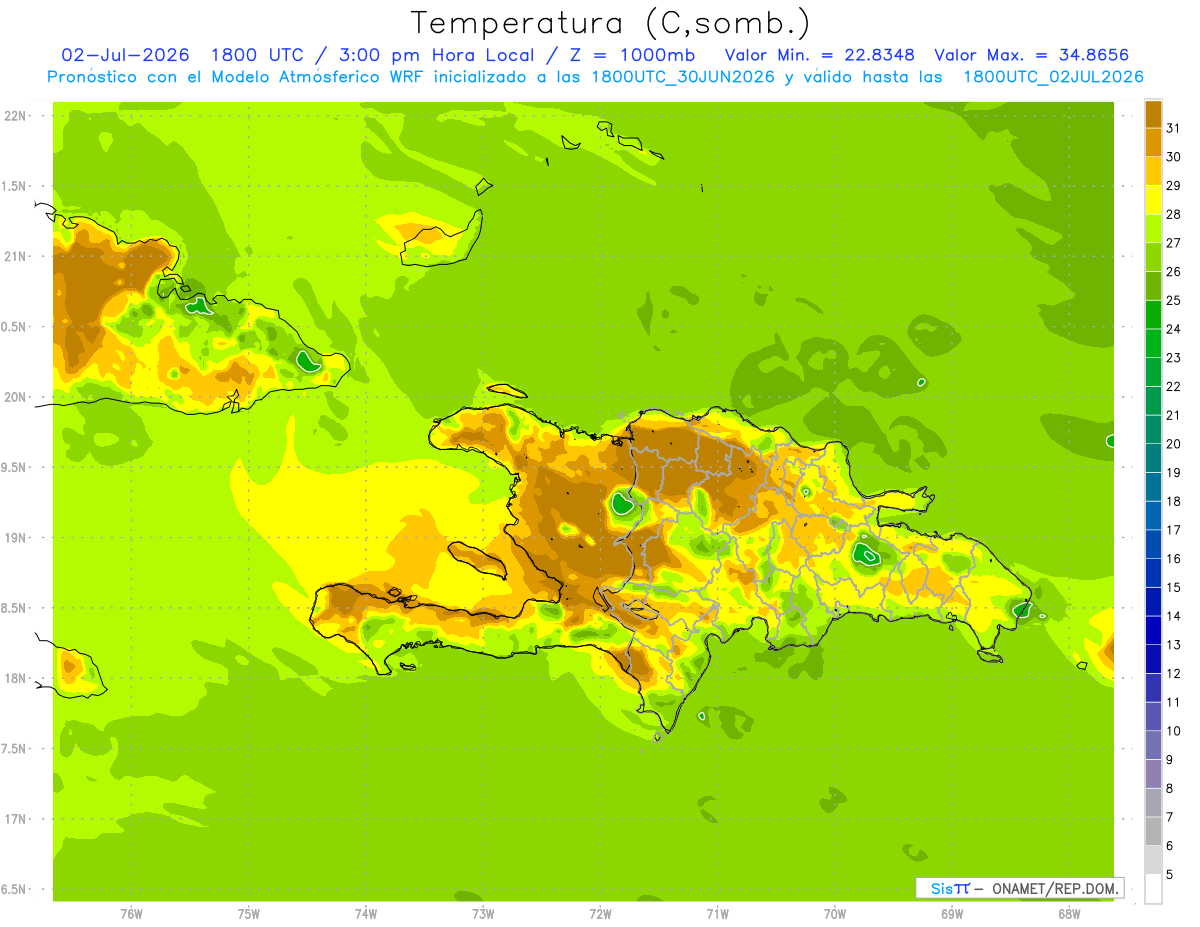The height and width of the screenshot is (927, 1200).
Task: Click the colorbar label "5"
Action: [1170, 874]
